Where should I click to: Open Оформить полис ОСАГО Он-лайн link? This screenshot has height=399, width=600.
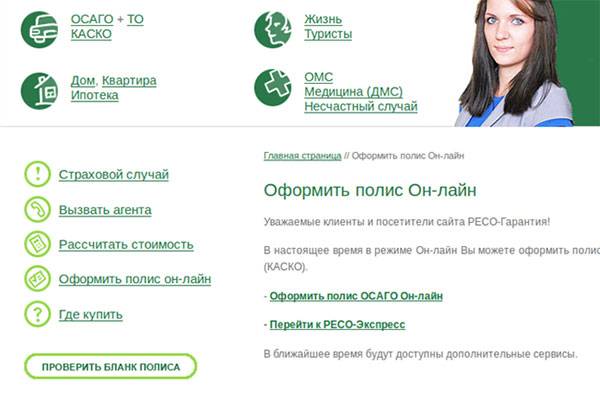click(356, 296)
